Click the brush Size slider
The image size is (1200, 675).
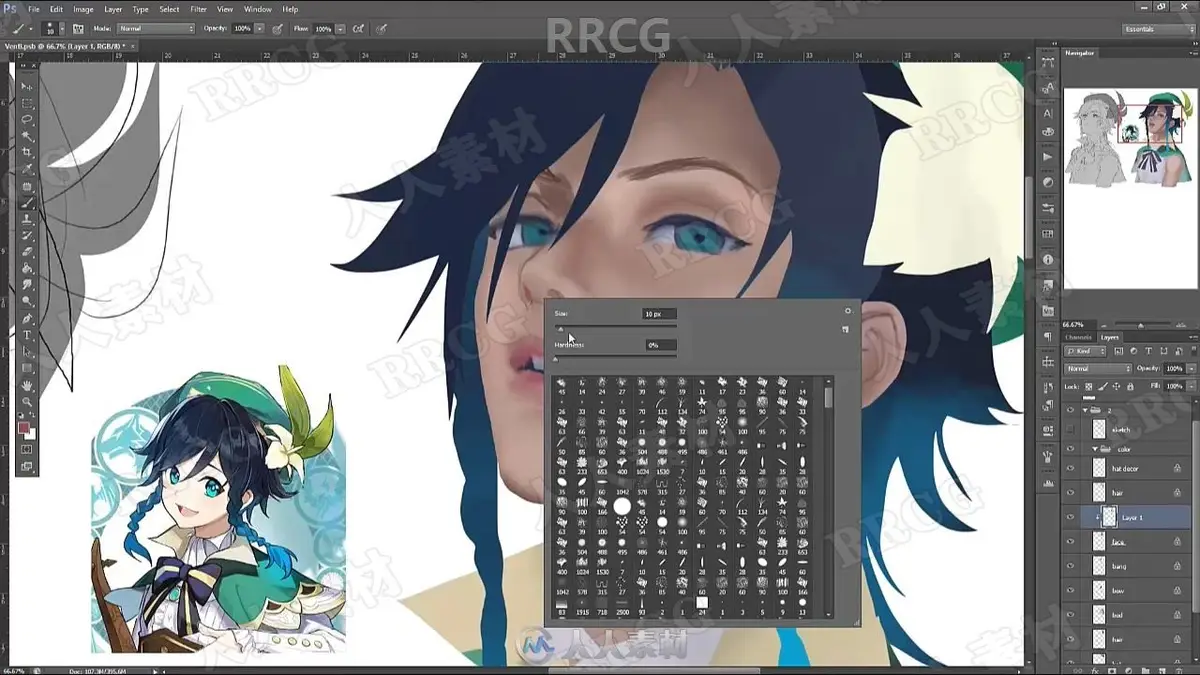point(615,327)
